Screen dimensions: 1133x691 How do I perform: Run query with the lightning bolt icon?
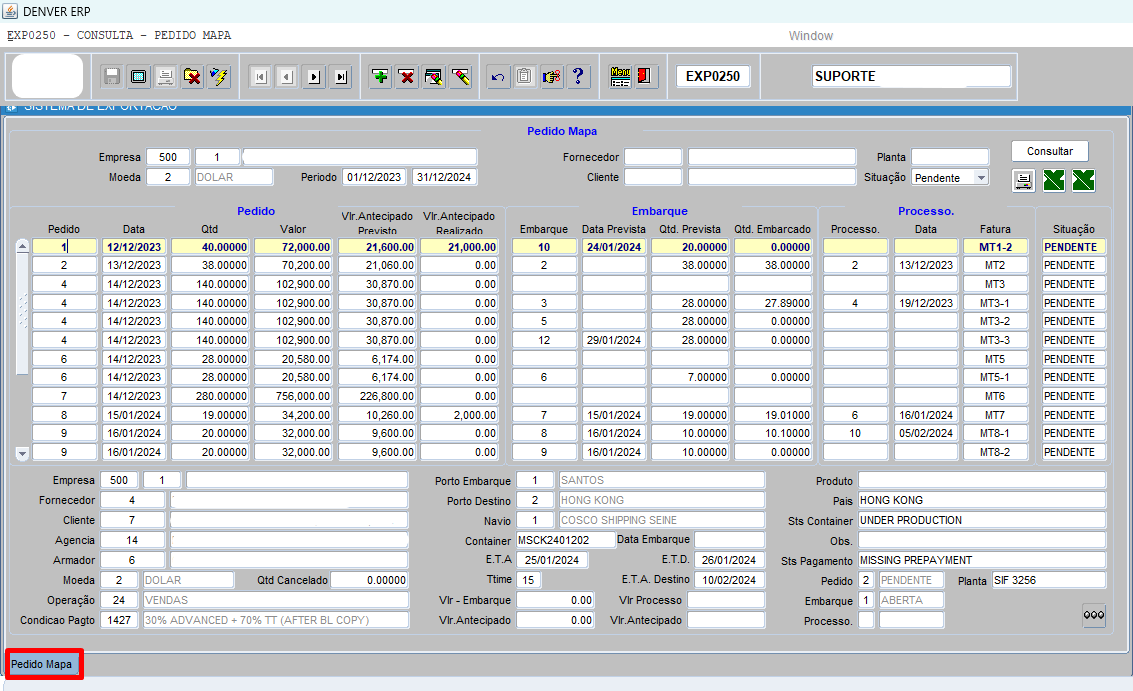[x=219, y=77]
